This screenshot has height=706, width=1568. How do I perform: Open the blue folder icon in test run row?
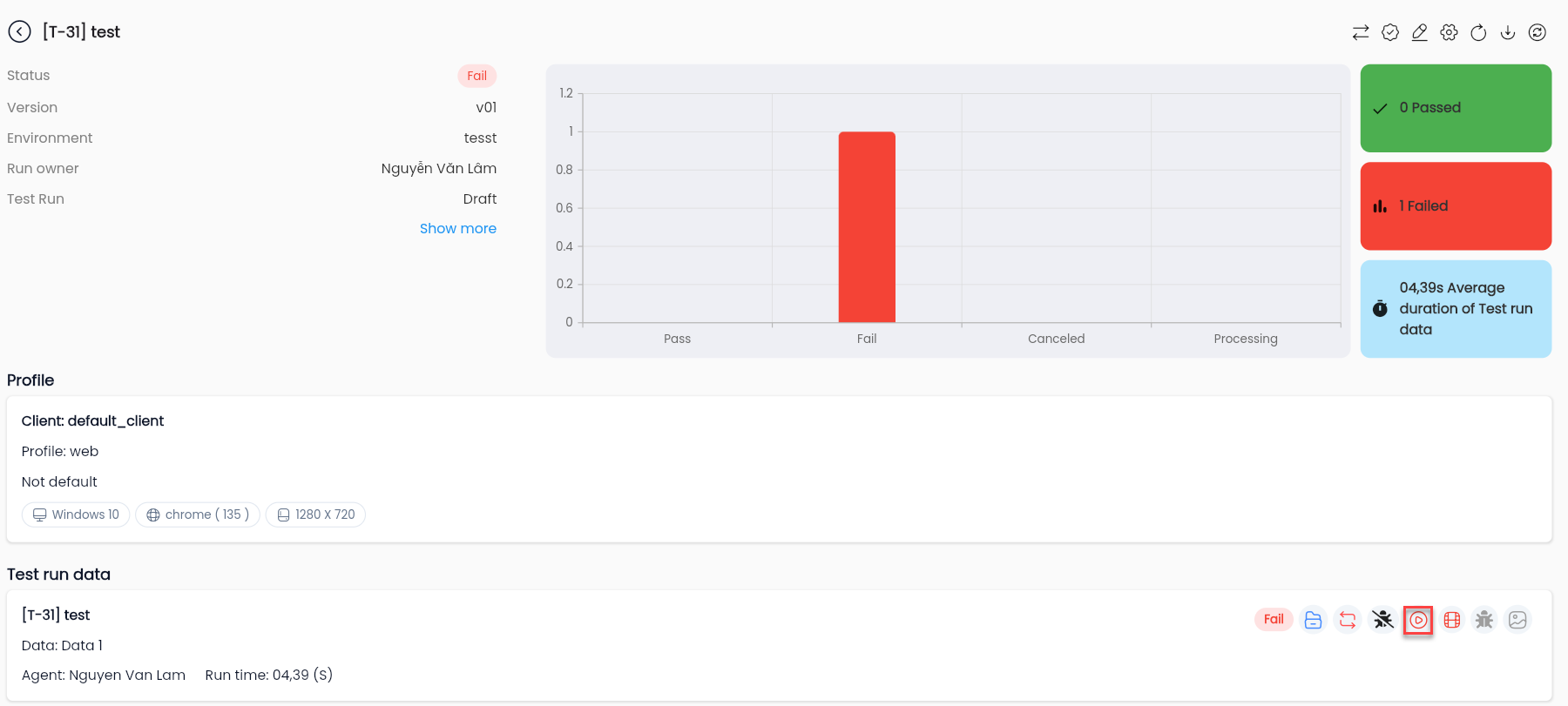click(x=1313, y=620)
